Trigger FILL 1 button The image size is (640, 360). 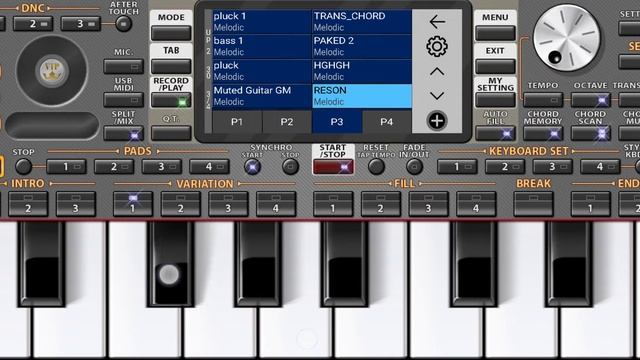coord(333,204)
